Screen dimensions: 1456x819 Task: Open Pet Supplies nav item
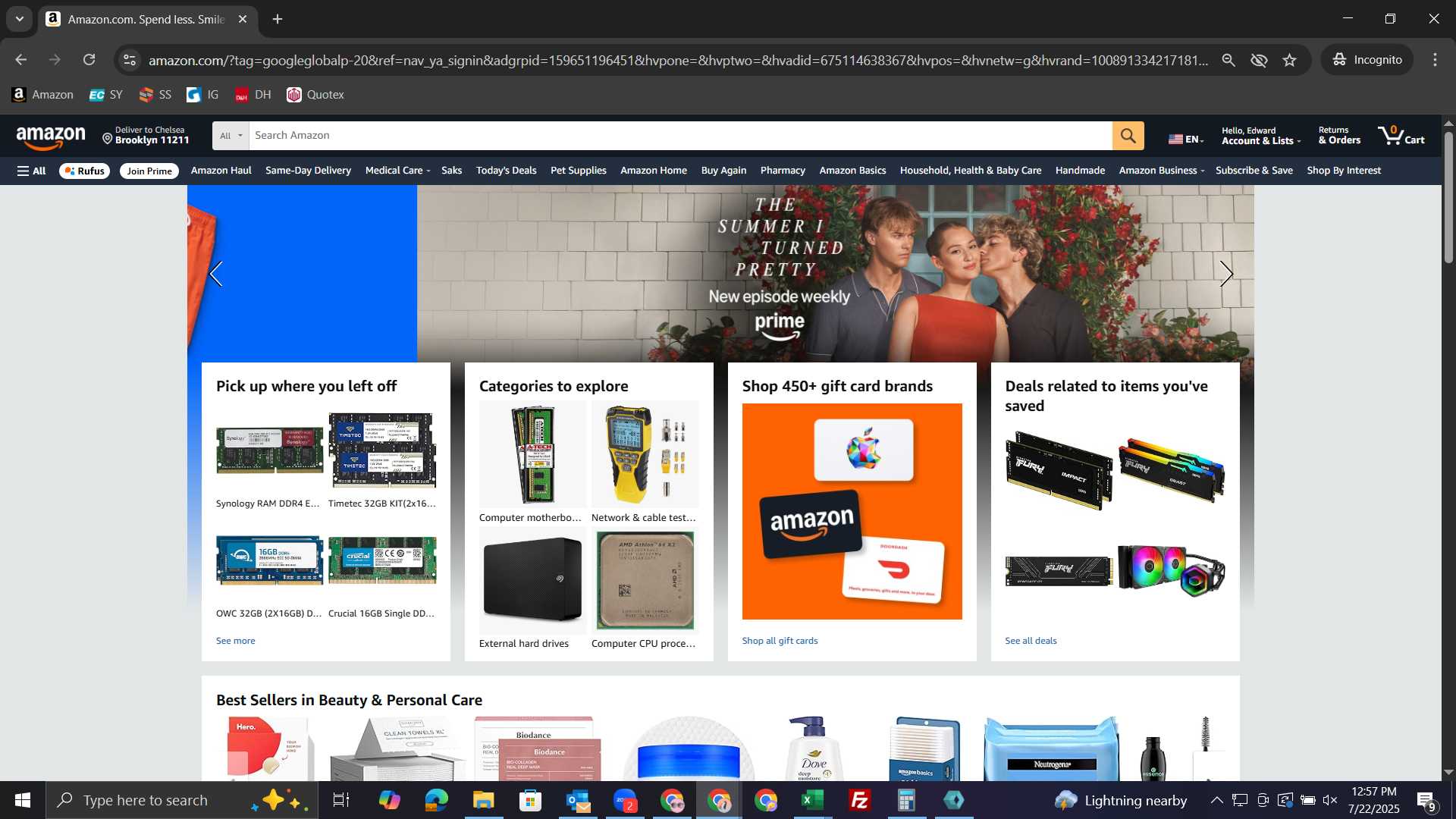578,171
